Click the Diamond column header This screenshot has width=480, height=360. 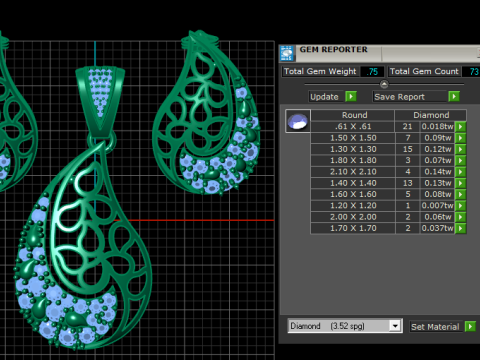431,115
